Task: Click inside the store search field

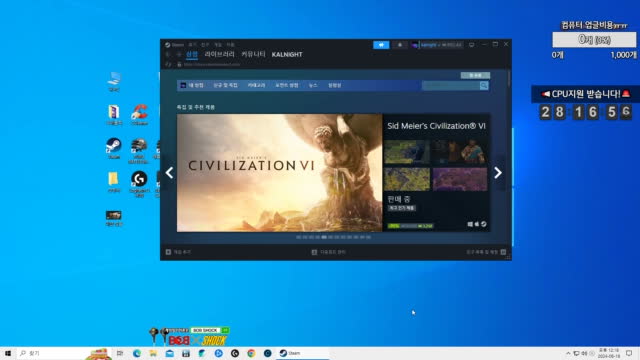Action: pos(451,85)
